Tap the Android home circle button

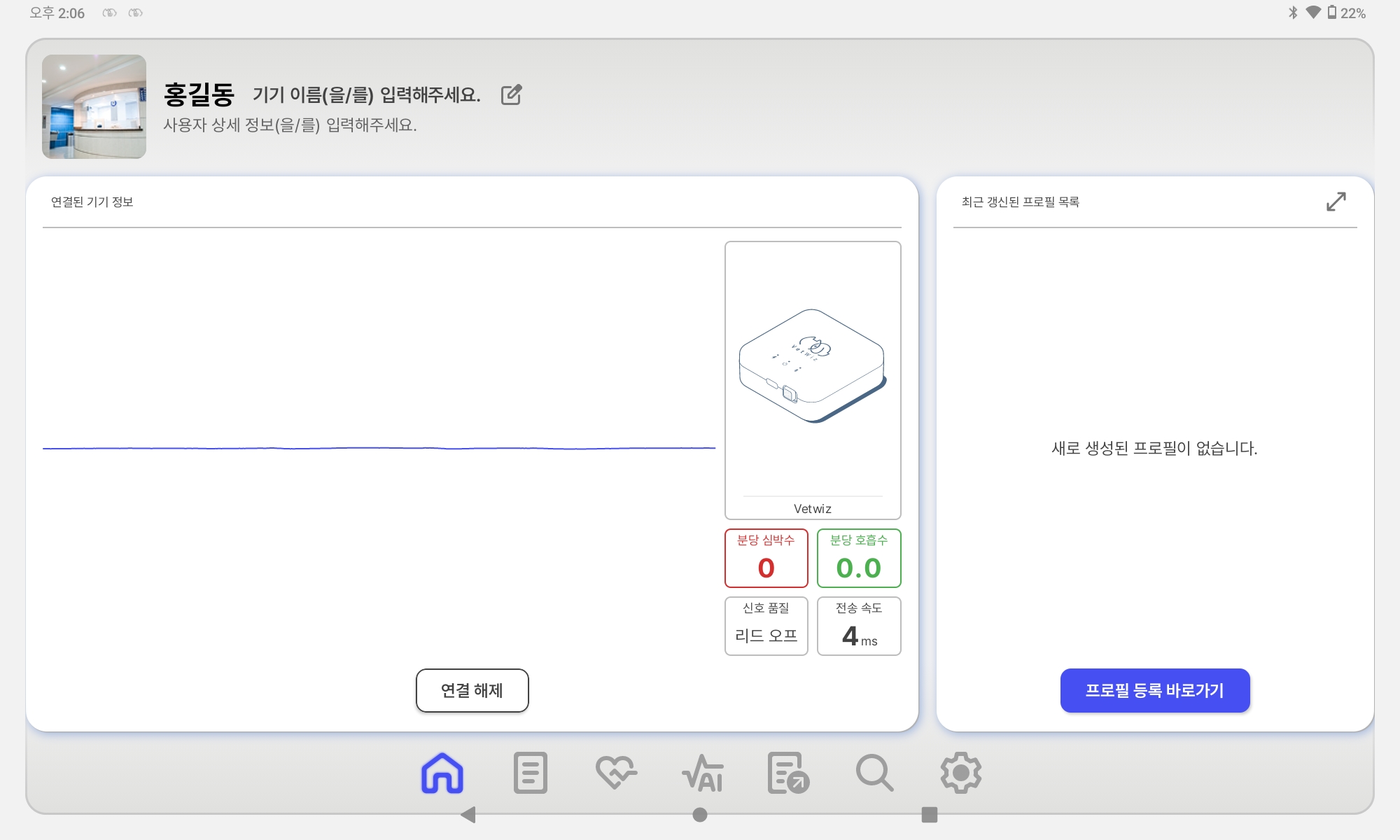pyautogui.click(x=700, y=815)
